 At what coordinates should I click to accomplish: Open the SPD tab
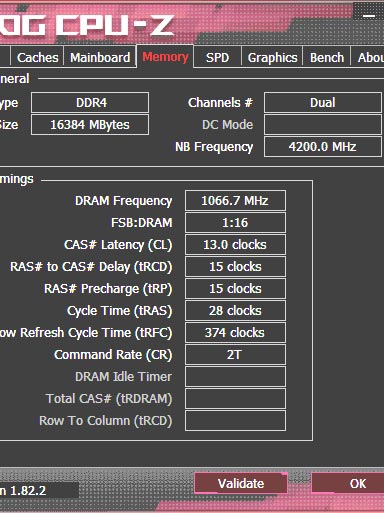tap(217, 57)
